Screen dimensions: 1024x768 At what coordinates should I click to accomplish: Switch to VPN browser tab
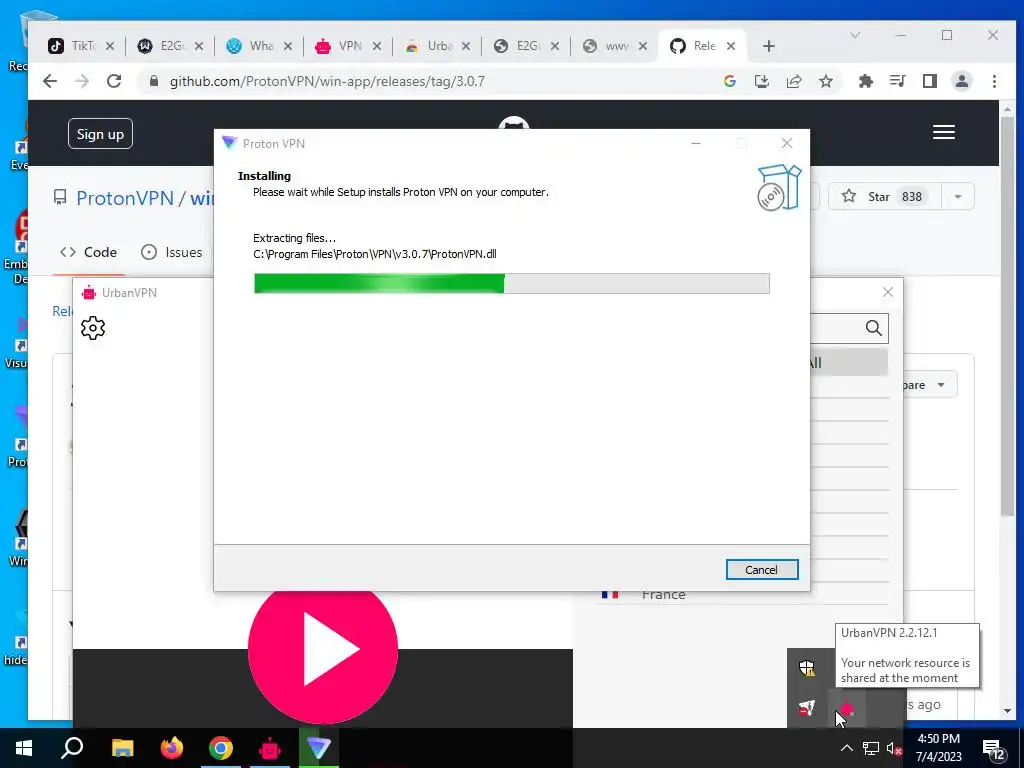(x=340, y=46)
